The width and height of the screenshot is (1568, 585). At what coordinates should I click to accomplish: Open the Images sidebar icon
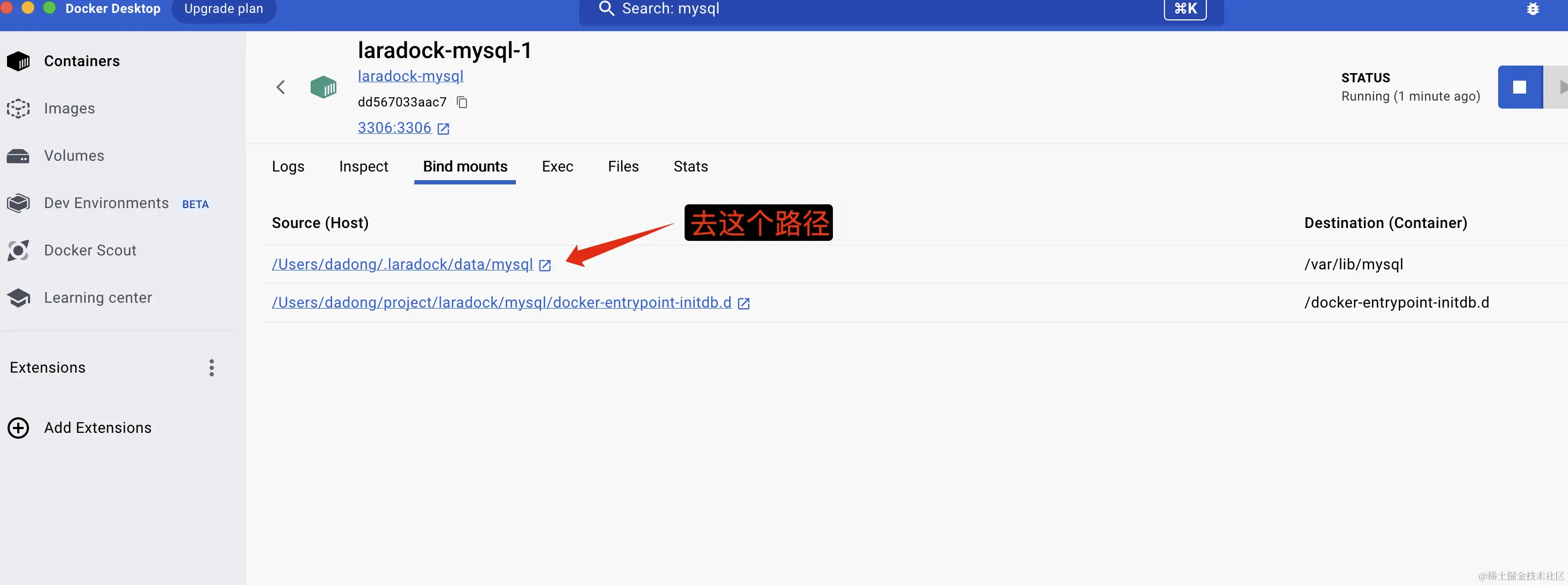tap(18, 109)
